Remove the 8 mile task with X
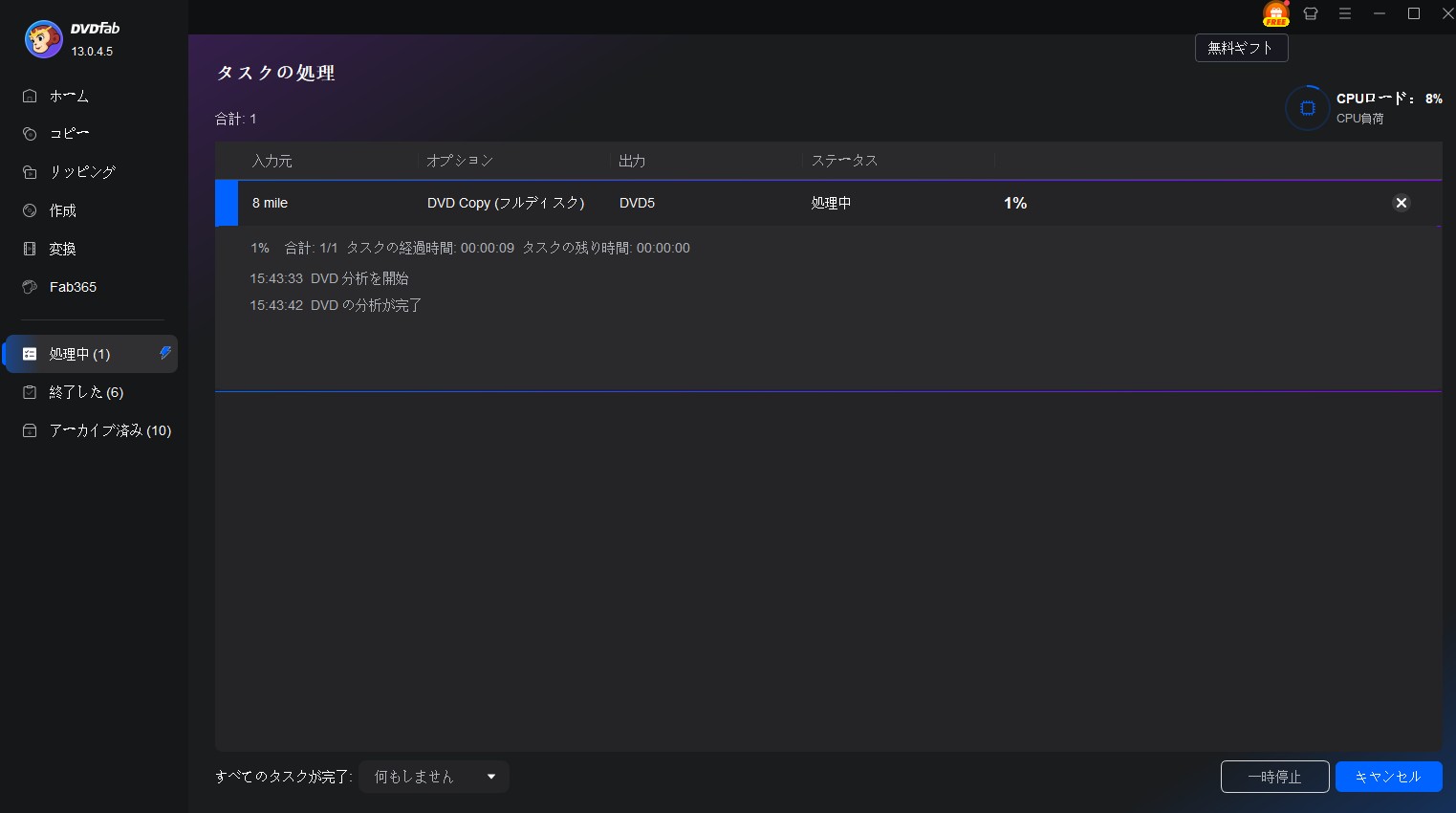This screenshot has width=1456, height=813. point(1401,203)
